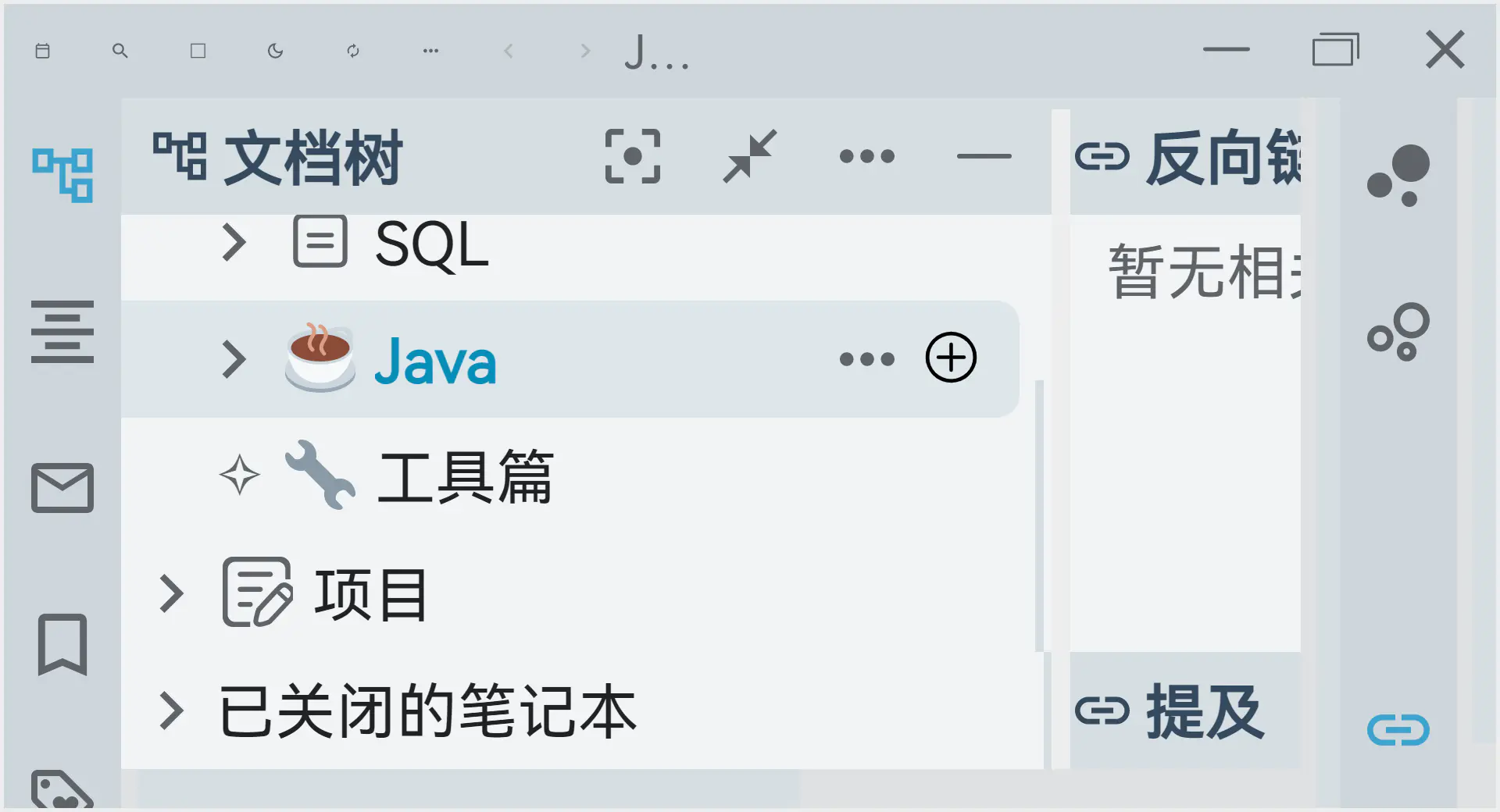Expand the Java document node
The image size is (1500, 812).
click(x=234, y=359)
